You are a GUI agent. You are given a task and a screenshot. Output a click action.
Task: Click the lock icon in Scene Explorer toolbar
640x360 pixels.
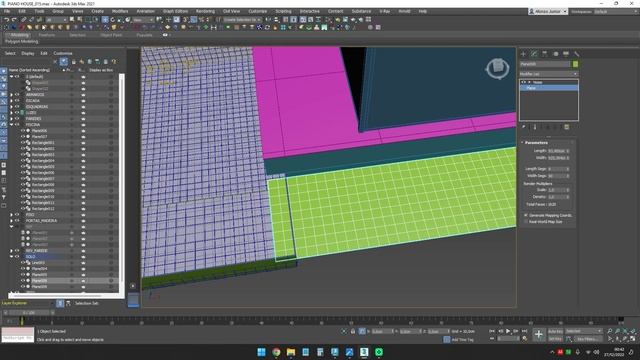click(73, 62)
